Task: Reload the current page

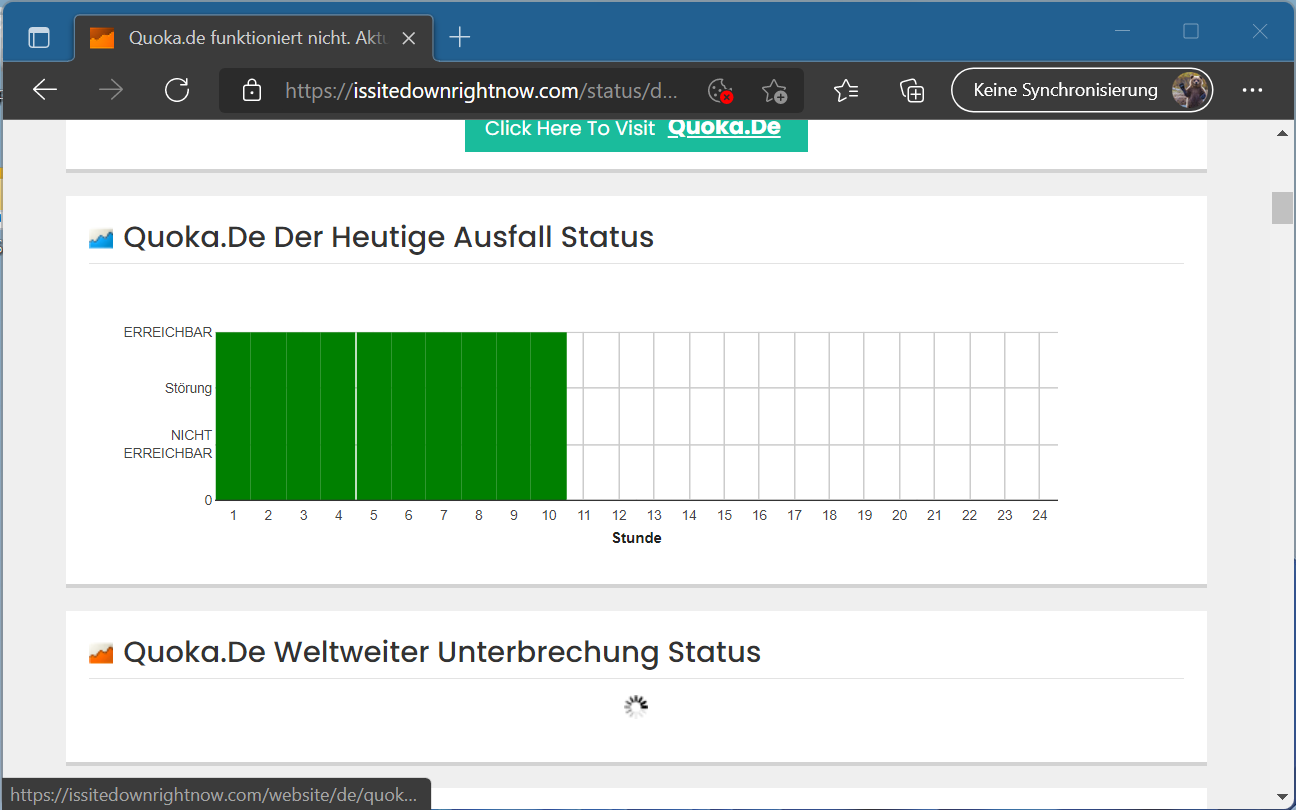Action: click(x=177, y=90)
